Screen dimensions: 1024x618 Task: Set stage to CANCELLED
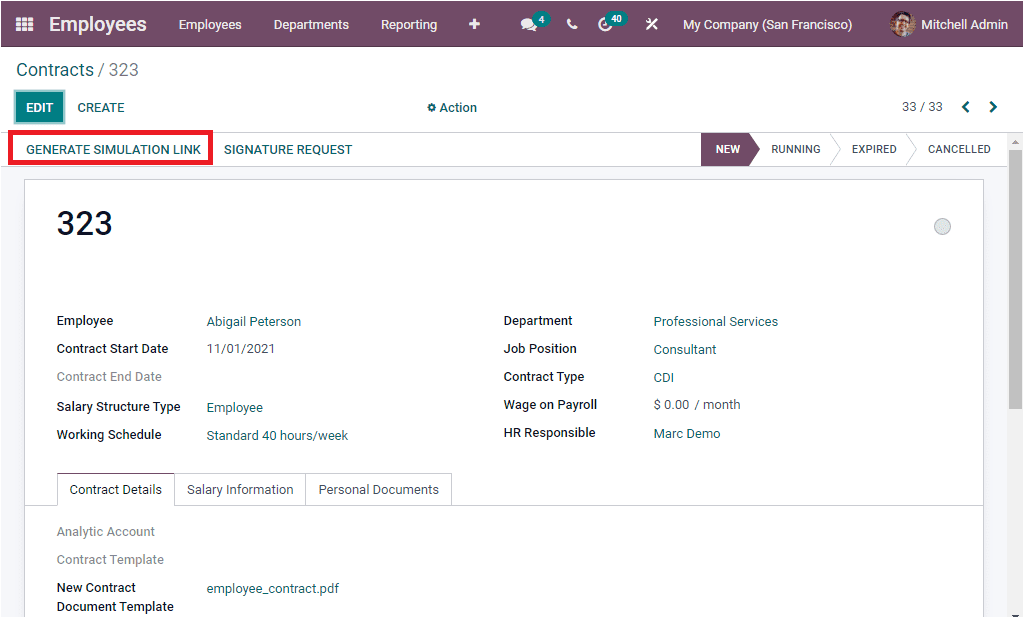pyautogui.click(x=956, y=149)
